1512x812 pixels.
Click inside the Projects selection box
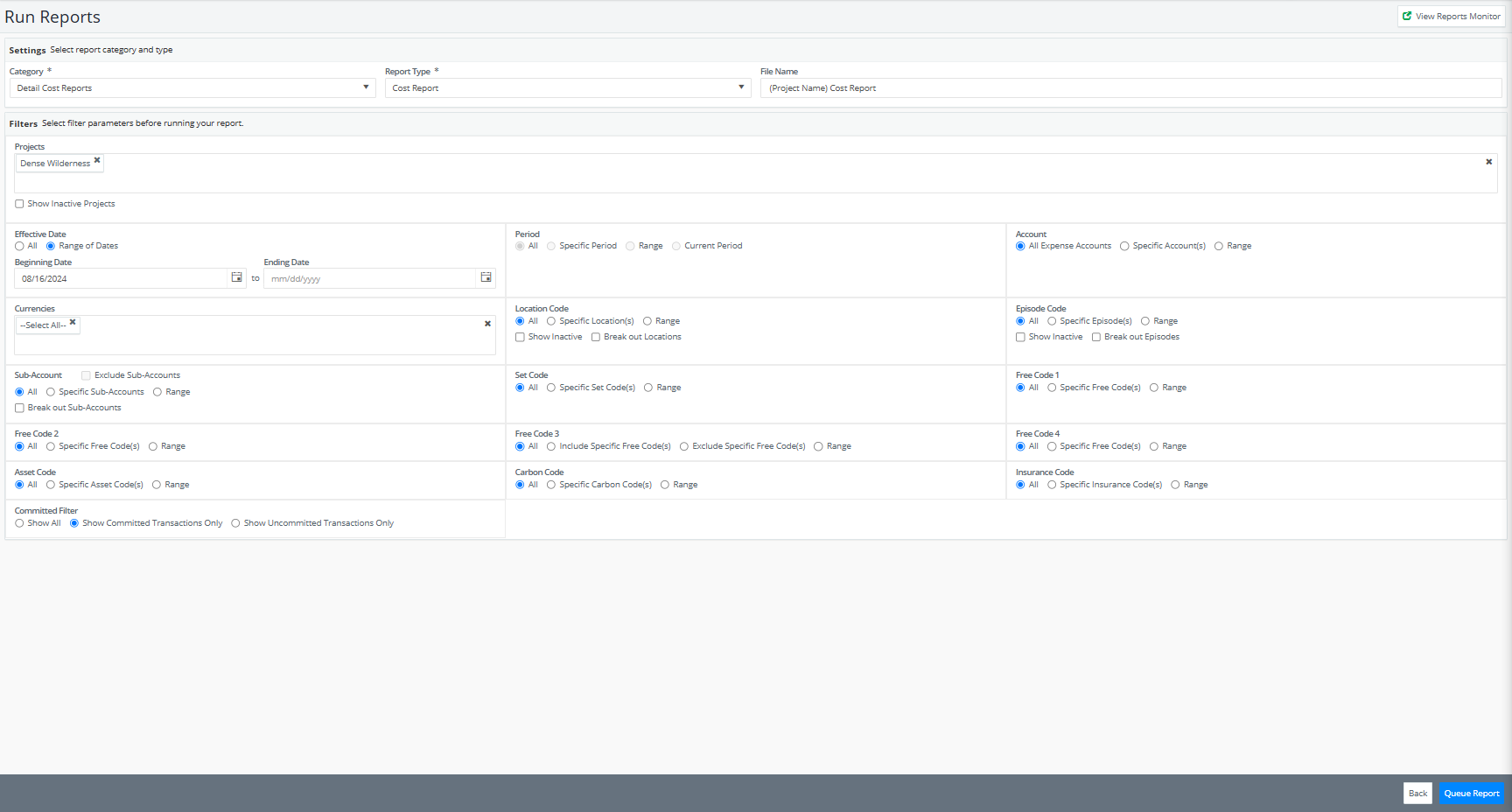pyautogui.click(x=756, y=173)
